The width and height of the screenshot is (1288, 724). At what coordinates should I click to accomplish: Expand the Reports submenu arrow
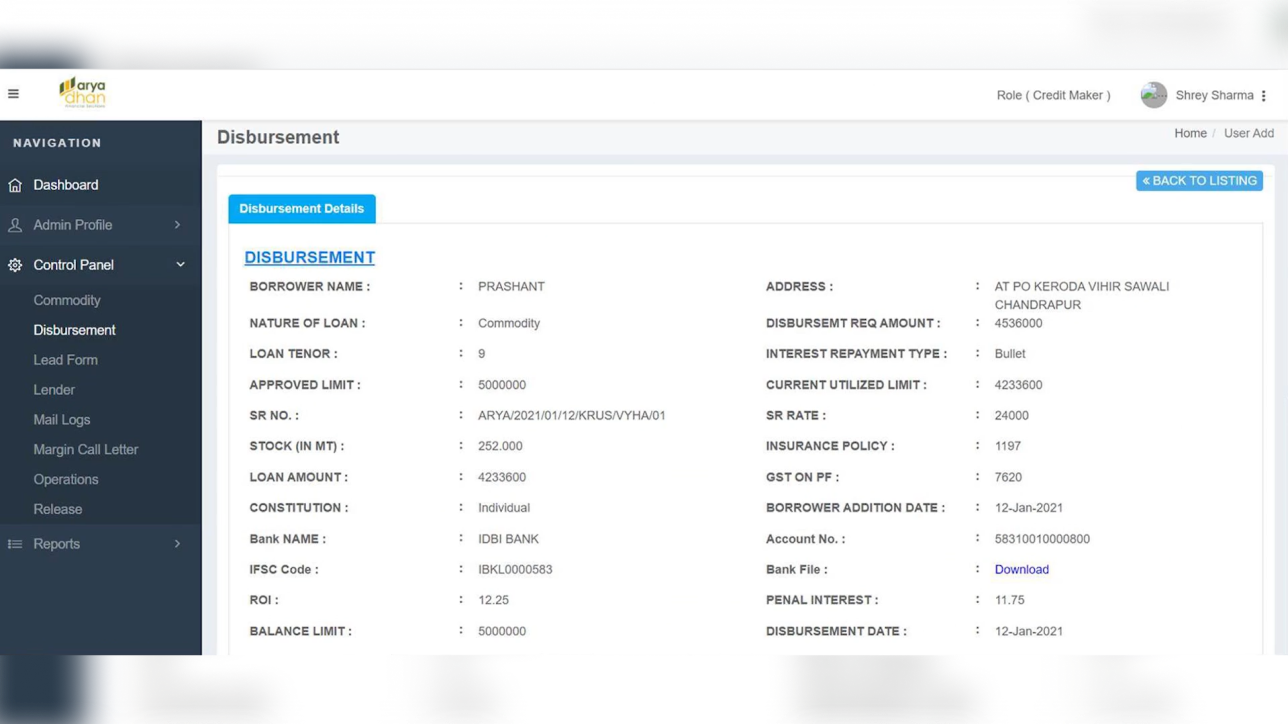coord(178,544)
